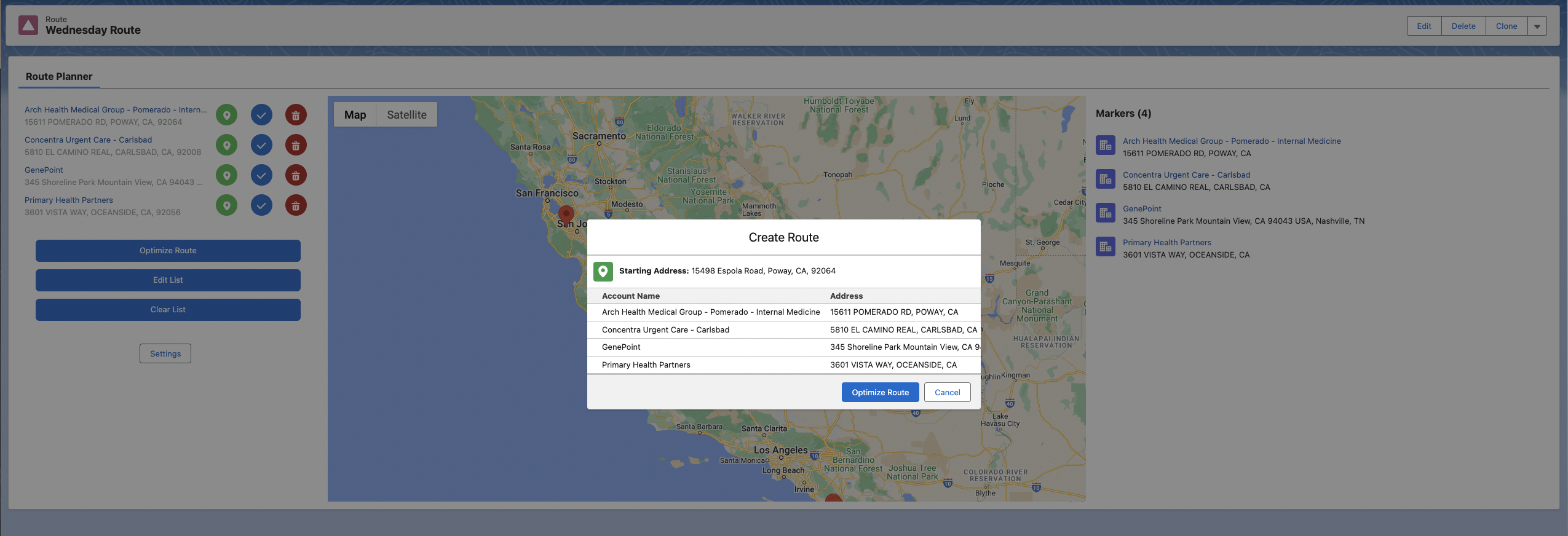1568x536 pixels.
Task: Click the account icon beside GenePoint marker
Action: click(1106, 213)
